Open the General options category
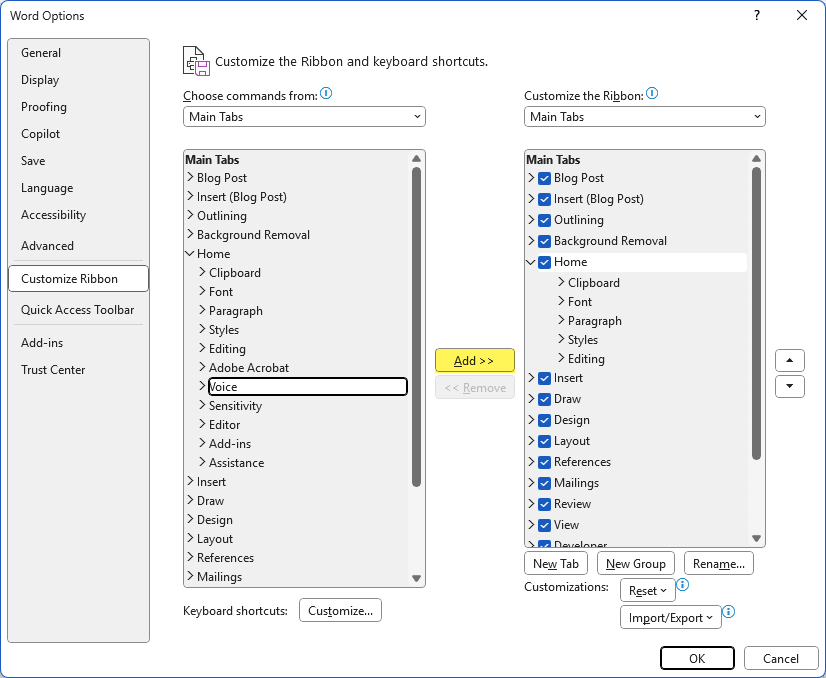Image resolution: width=826 pixels, height=678 pixels. [x=78, y=53]
